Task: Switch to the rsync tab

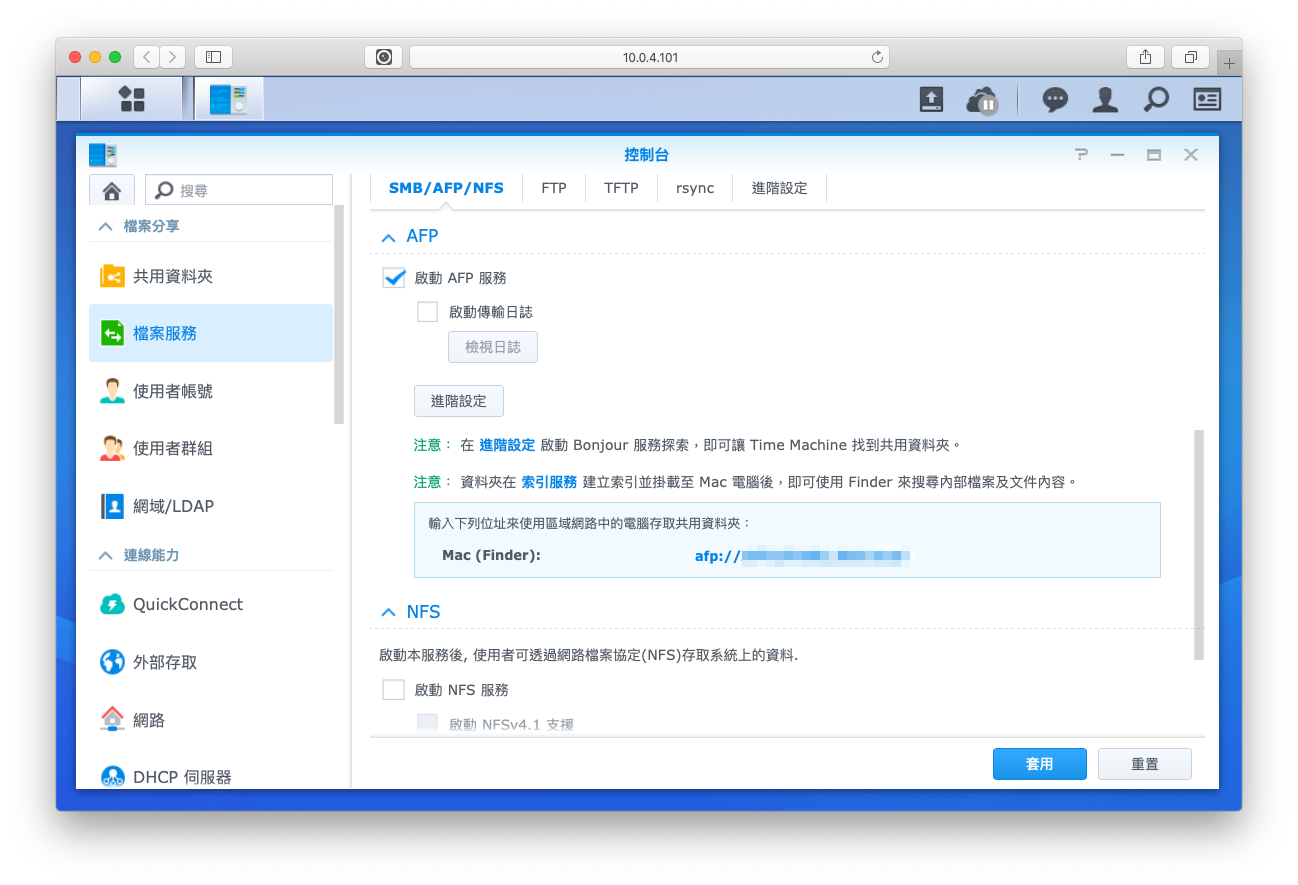Action: 695,188
